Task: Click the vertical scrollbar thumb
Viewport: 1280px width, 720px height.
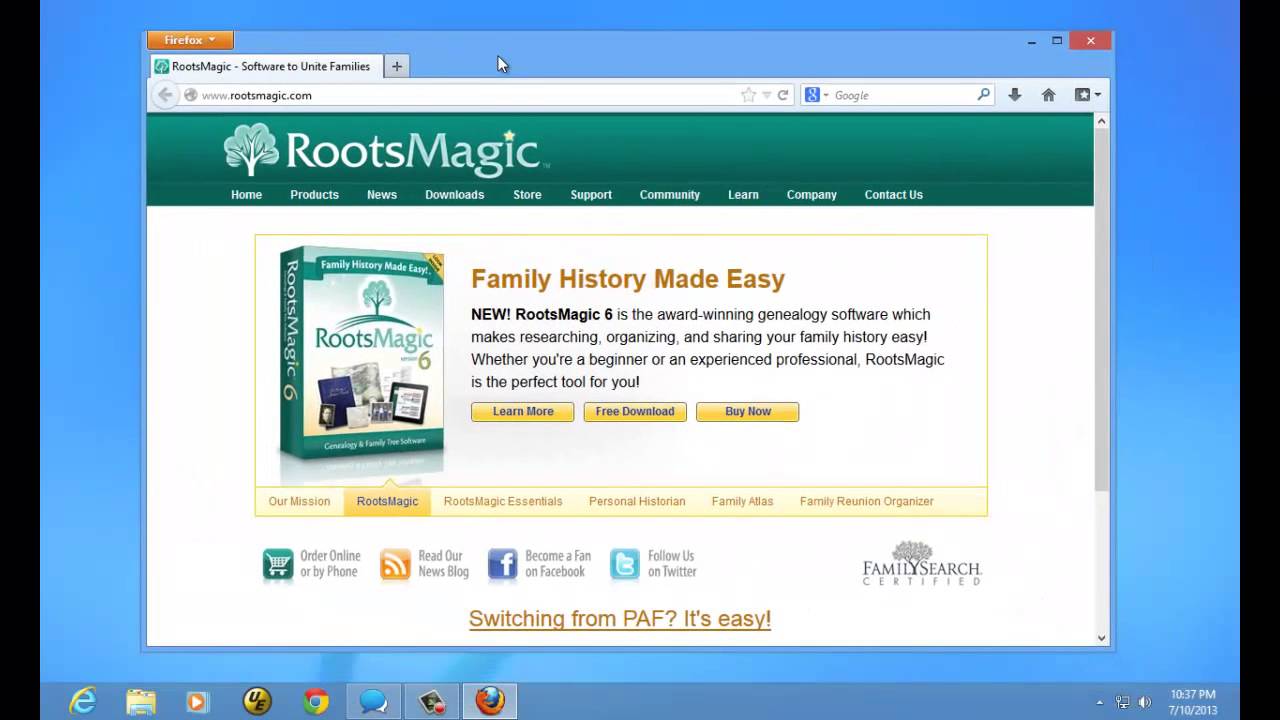Action: 1102,310
